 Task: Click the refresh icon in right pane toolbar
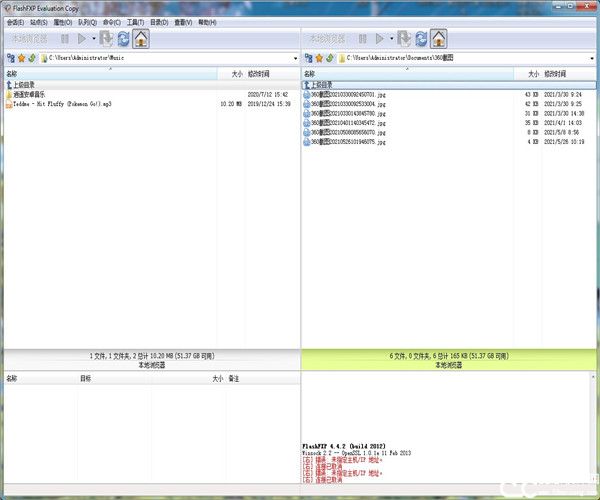point(421,39)
